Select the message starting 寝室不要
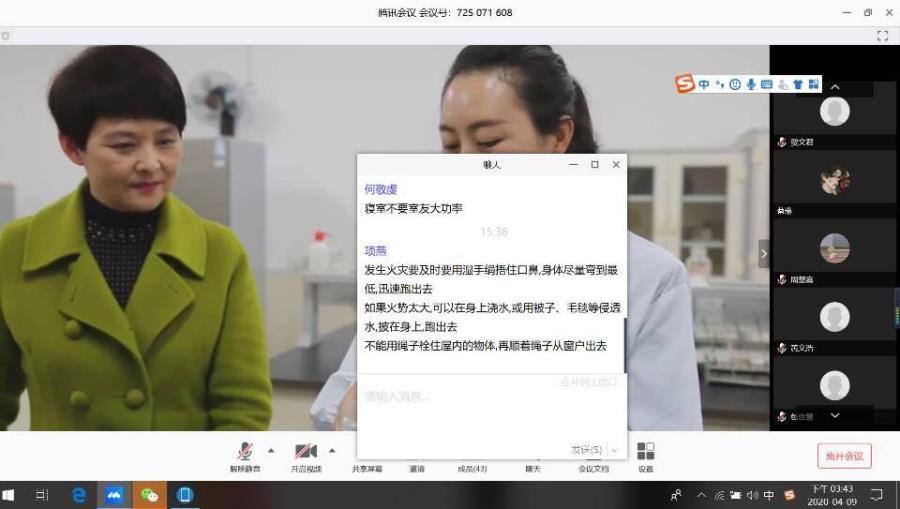This screenshot has width=900, height=509. coord(413,208)
